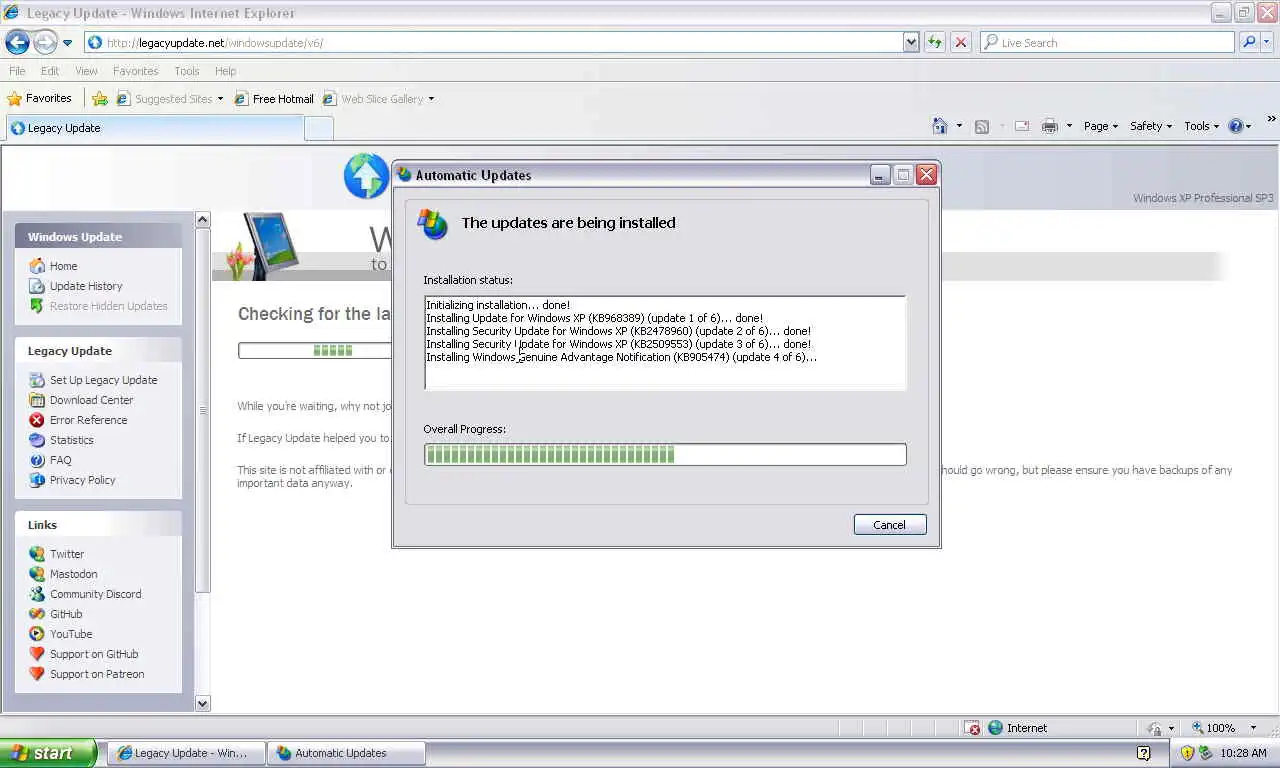Click Restore Hidden Updates link

[x=109, y=306]
